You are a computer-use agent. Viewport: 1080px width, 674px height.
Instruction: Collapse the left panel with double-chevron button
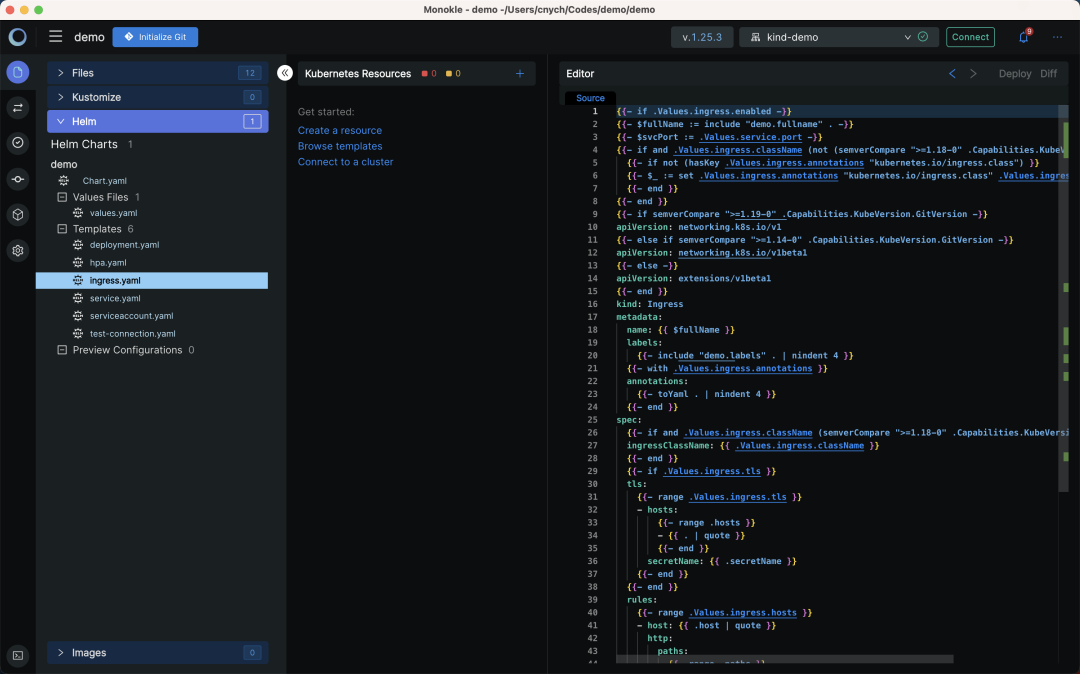pyautogui.click(x=284, y=73)
